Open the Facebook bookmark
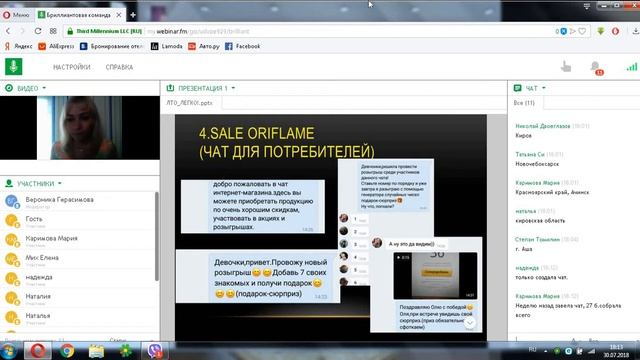This screenshot has width=640, height=360. click(242, 47)
